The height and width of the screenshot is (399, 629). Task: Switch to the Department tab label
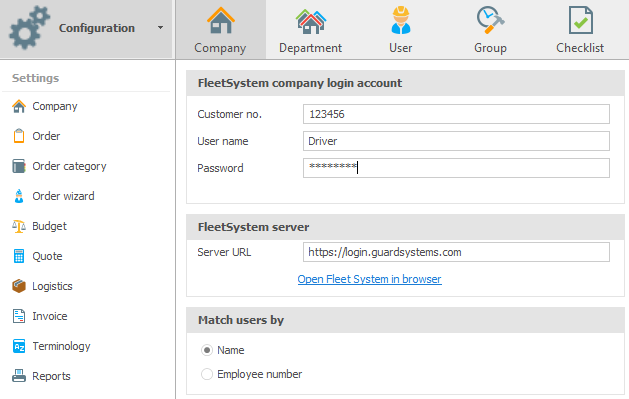point(310,48)
